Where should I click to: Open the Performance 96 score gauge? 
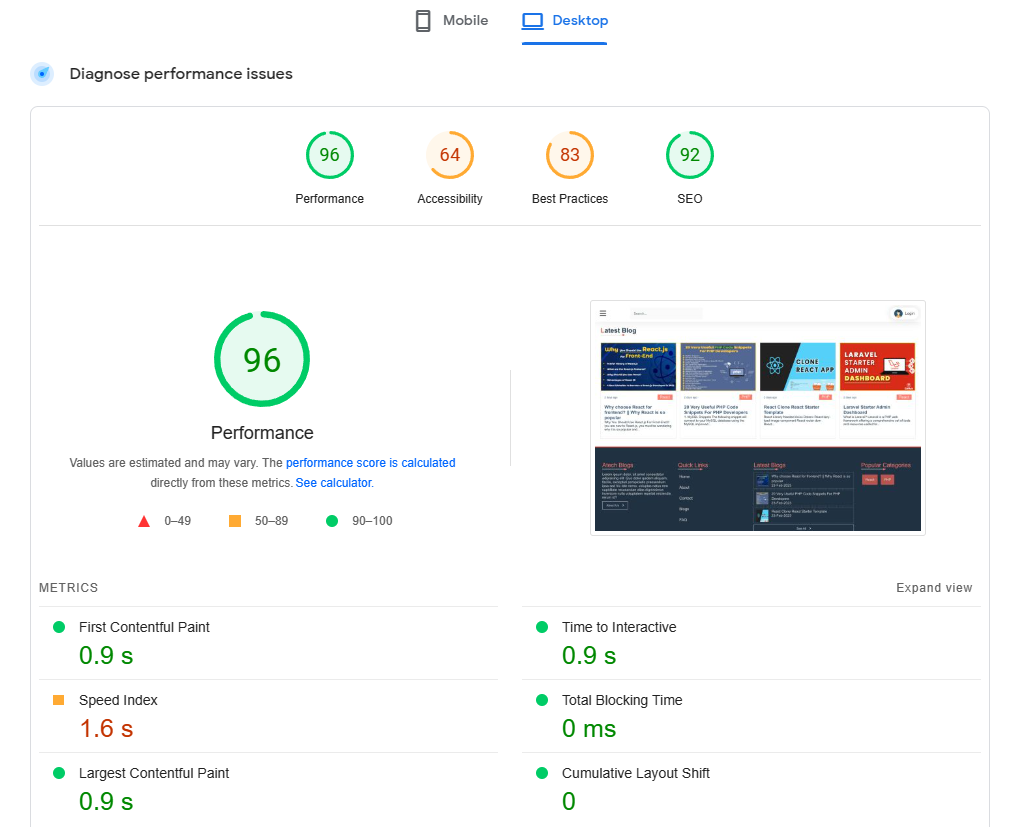pyautogui.click(x=329, y=155)
